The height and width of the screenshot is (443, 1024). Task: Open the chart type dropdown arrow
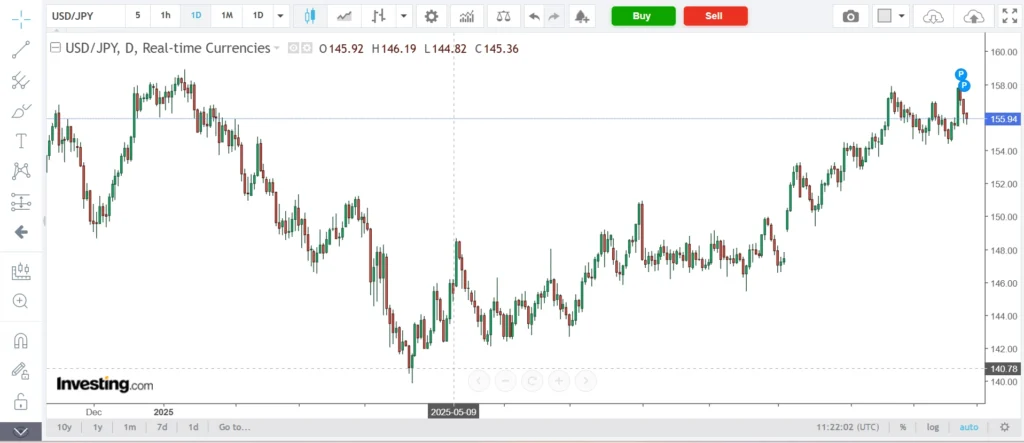pos(404,16)
